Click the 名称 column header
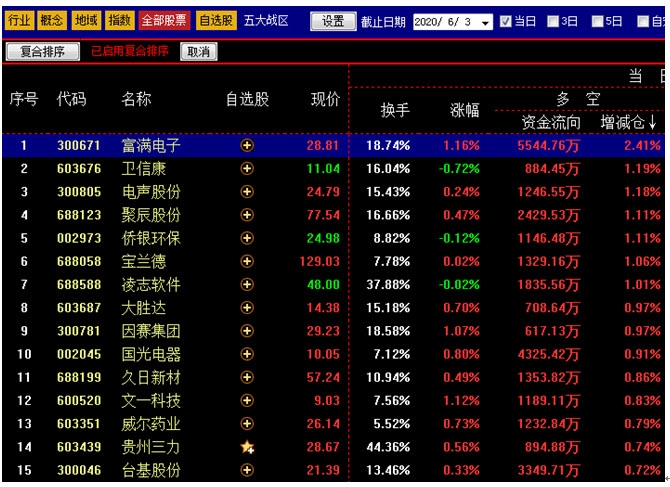The height and width of the screenshot is (487, 670). [136, 99]
